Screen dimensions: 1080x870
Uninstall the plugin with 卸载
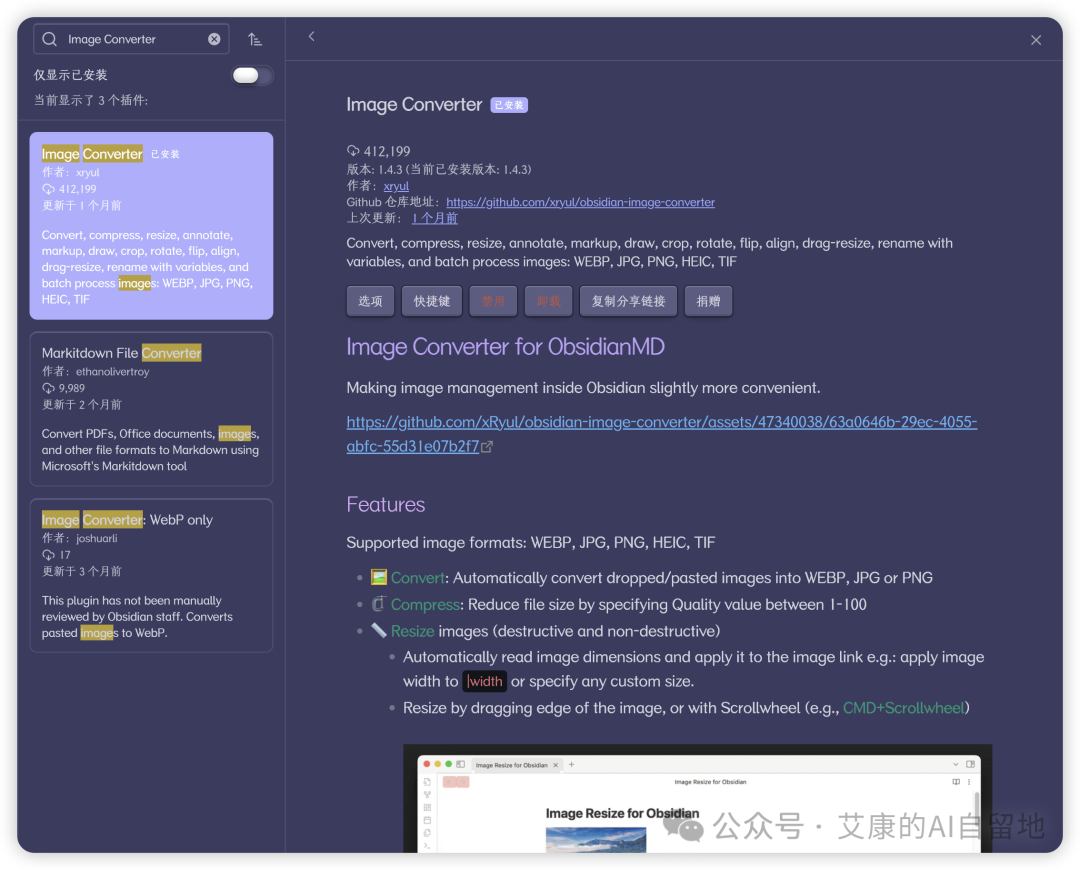[548, 301]
